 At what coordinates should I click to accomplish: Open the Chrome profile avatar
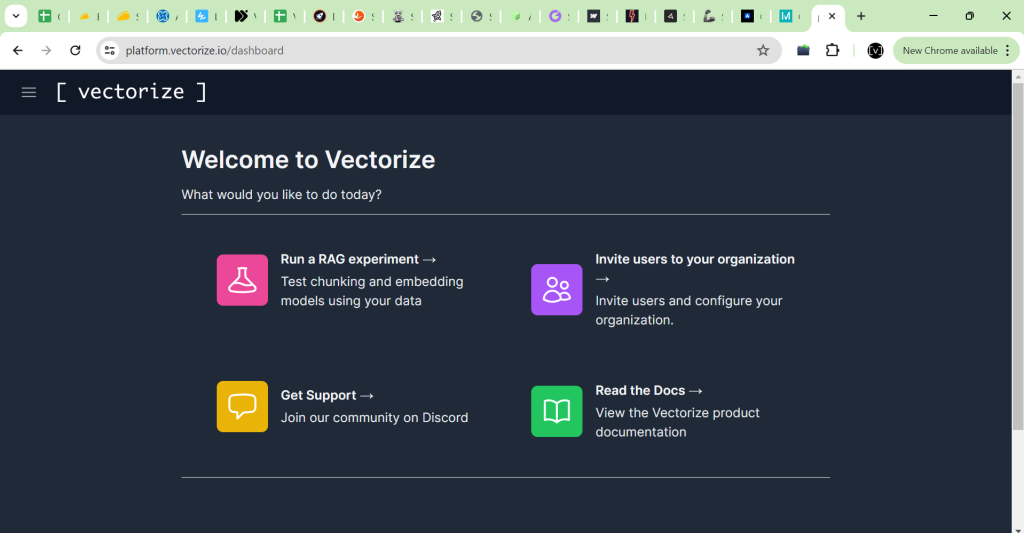coord(875,50)
